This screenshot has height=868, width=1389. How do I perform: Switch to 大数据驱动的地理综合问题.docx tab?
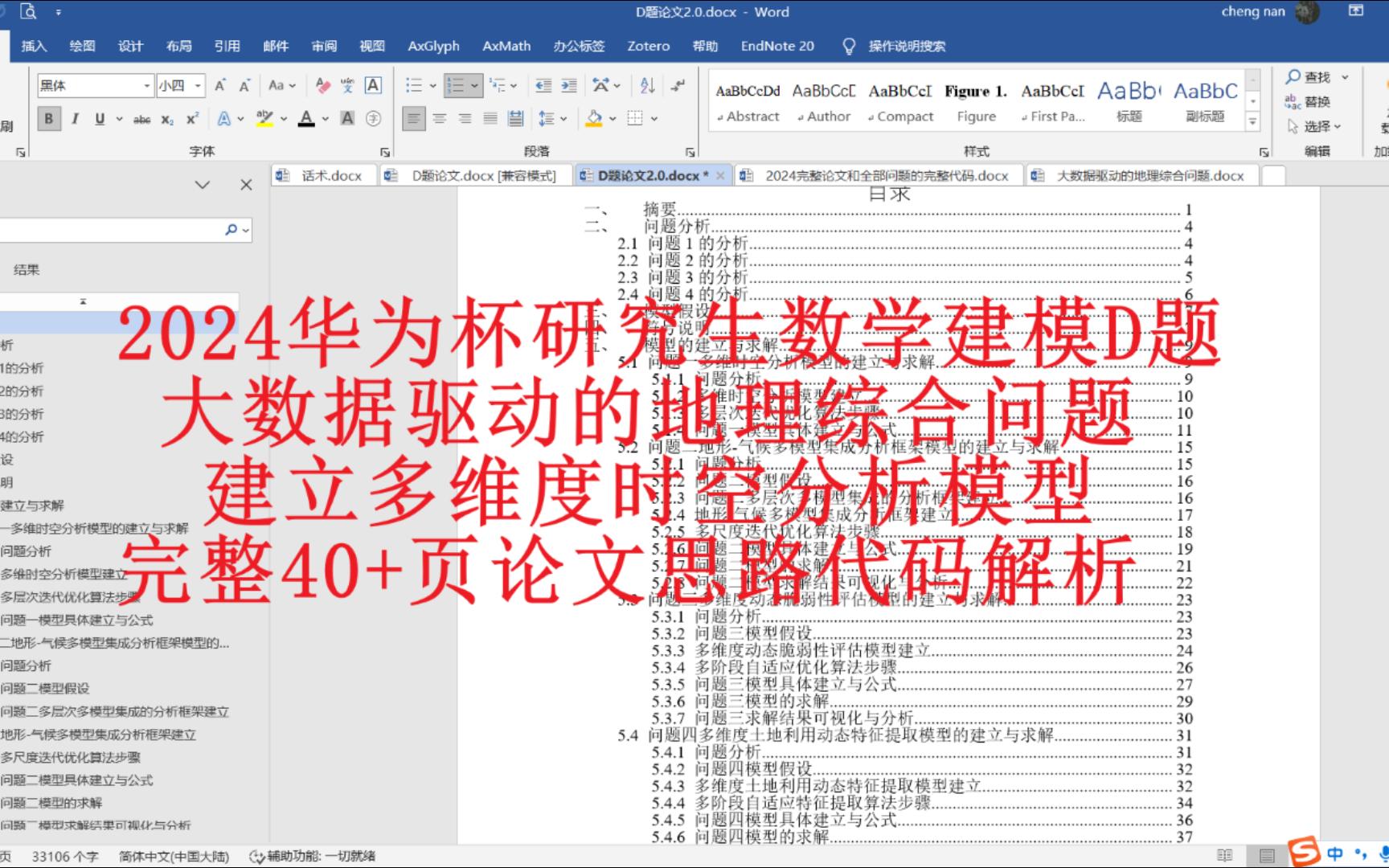(1142, 175)
